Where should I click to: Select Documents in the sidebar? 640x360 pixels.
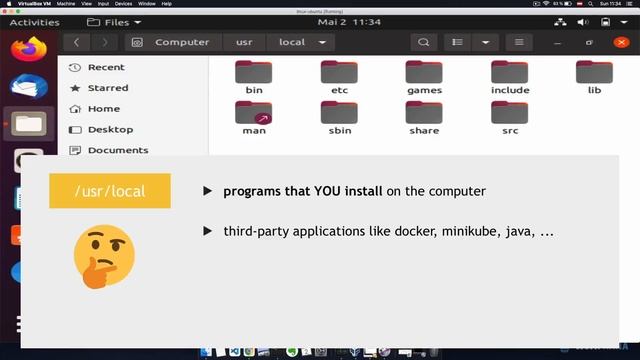click(118, 150)
